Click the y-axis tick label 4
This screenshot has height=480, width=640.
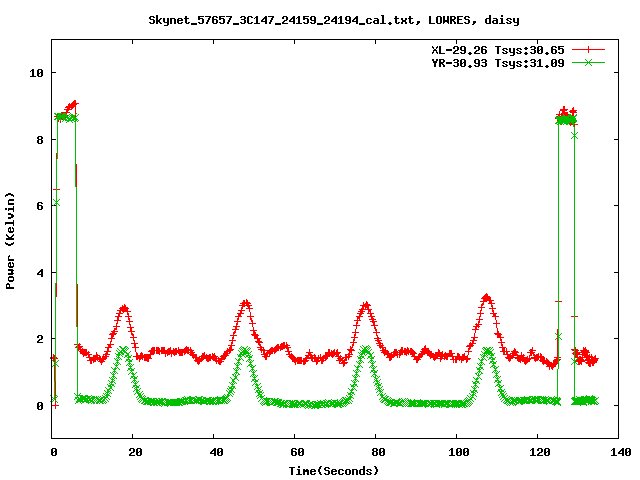(40, 273)
